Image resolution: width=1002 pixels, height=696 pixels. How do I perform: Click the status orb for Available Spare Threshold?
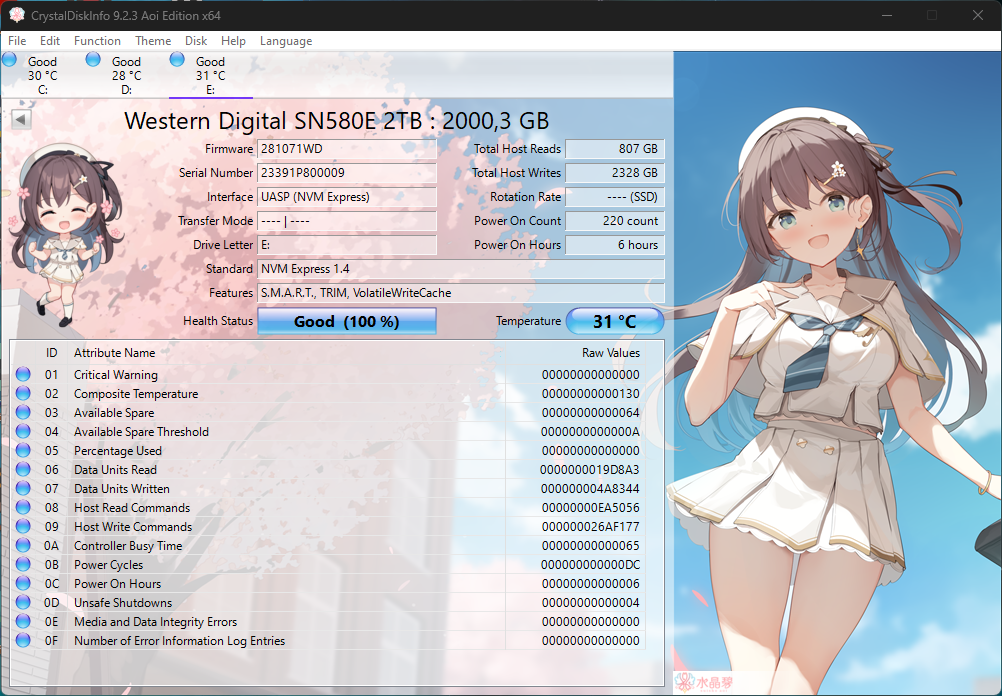(23, 431)
